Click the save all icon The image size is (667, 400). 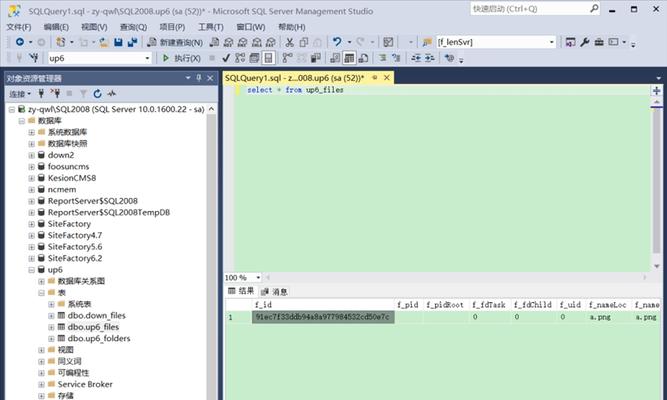(x=132, y=42)
